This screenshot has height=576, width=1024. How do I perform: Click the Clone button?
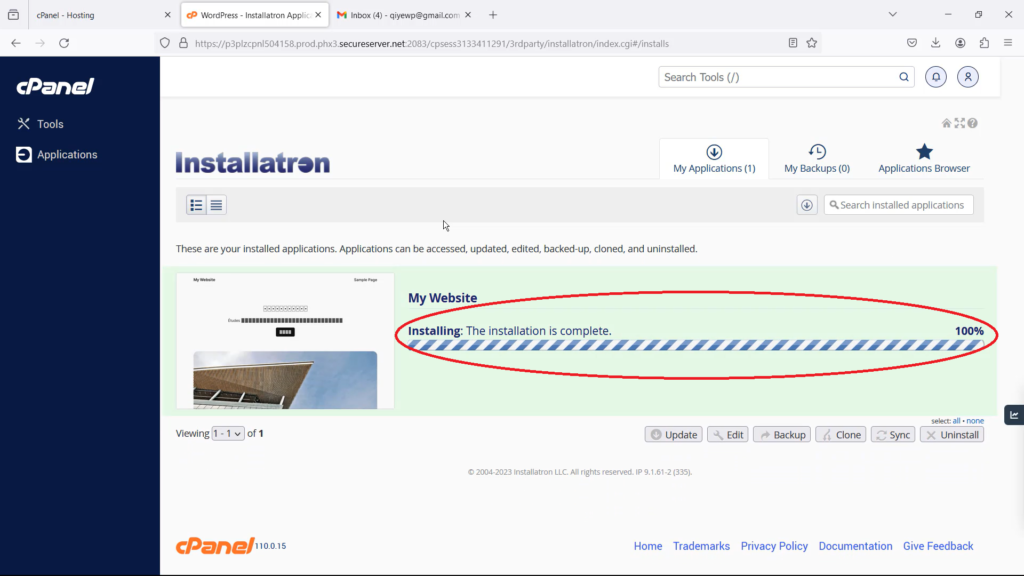840,434
